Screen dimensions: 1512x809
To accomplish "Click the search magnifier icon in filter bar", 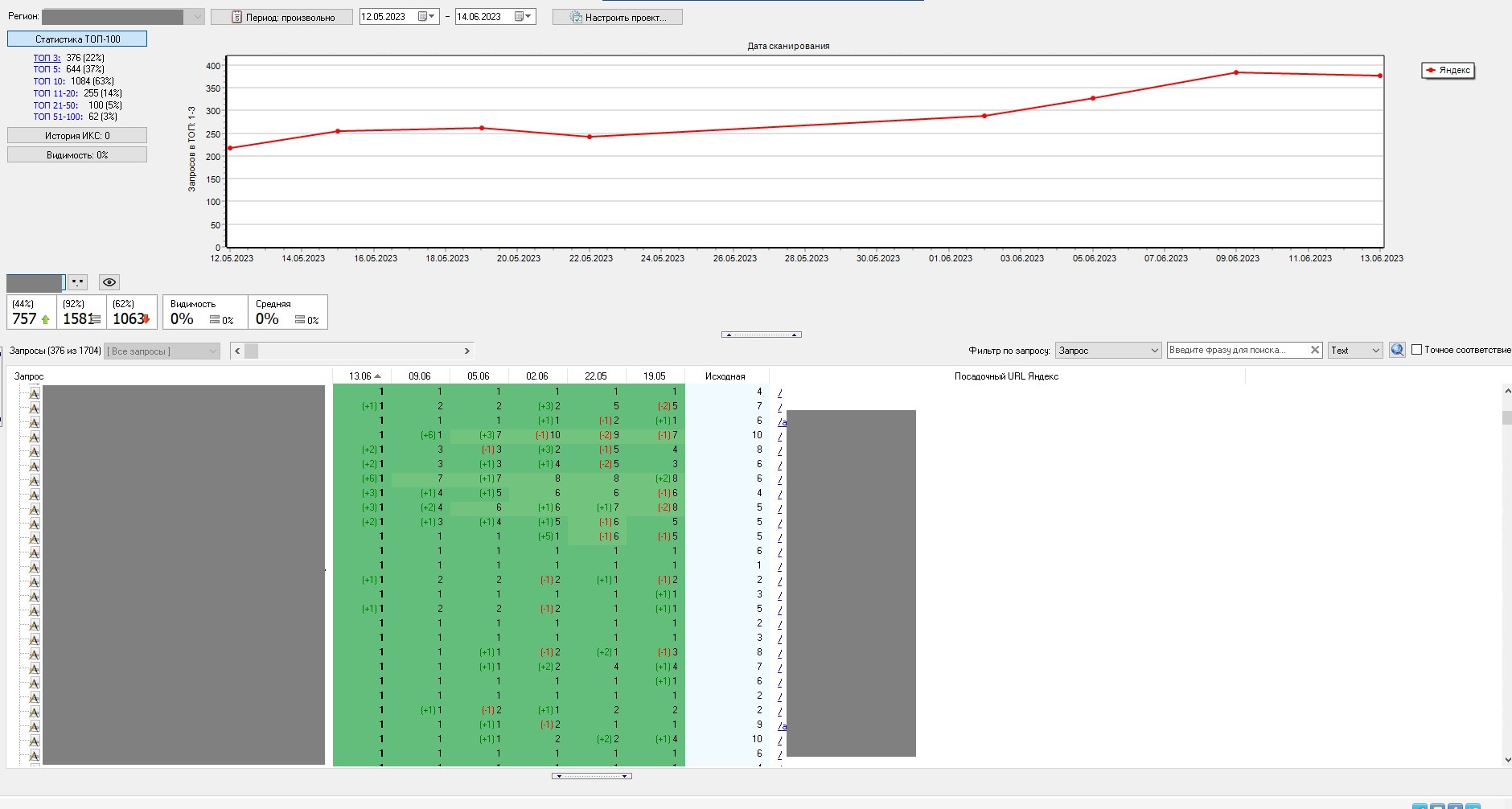I will click(x=1397, y=350).
